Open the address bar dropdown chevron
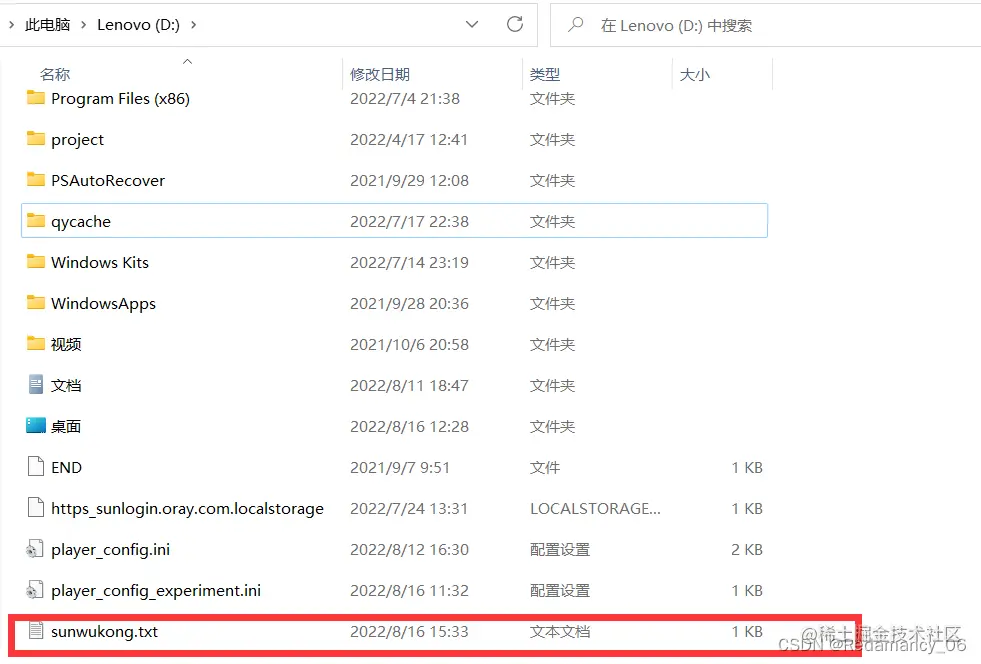 pyautogui.click(x=472, y=25)
